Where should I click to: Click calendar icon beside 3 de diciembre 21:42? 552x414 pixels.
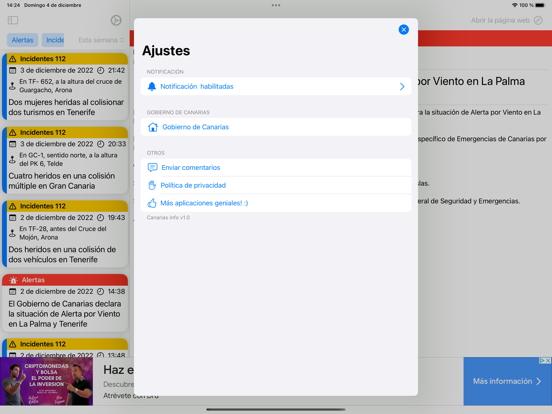pos(13,70)
